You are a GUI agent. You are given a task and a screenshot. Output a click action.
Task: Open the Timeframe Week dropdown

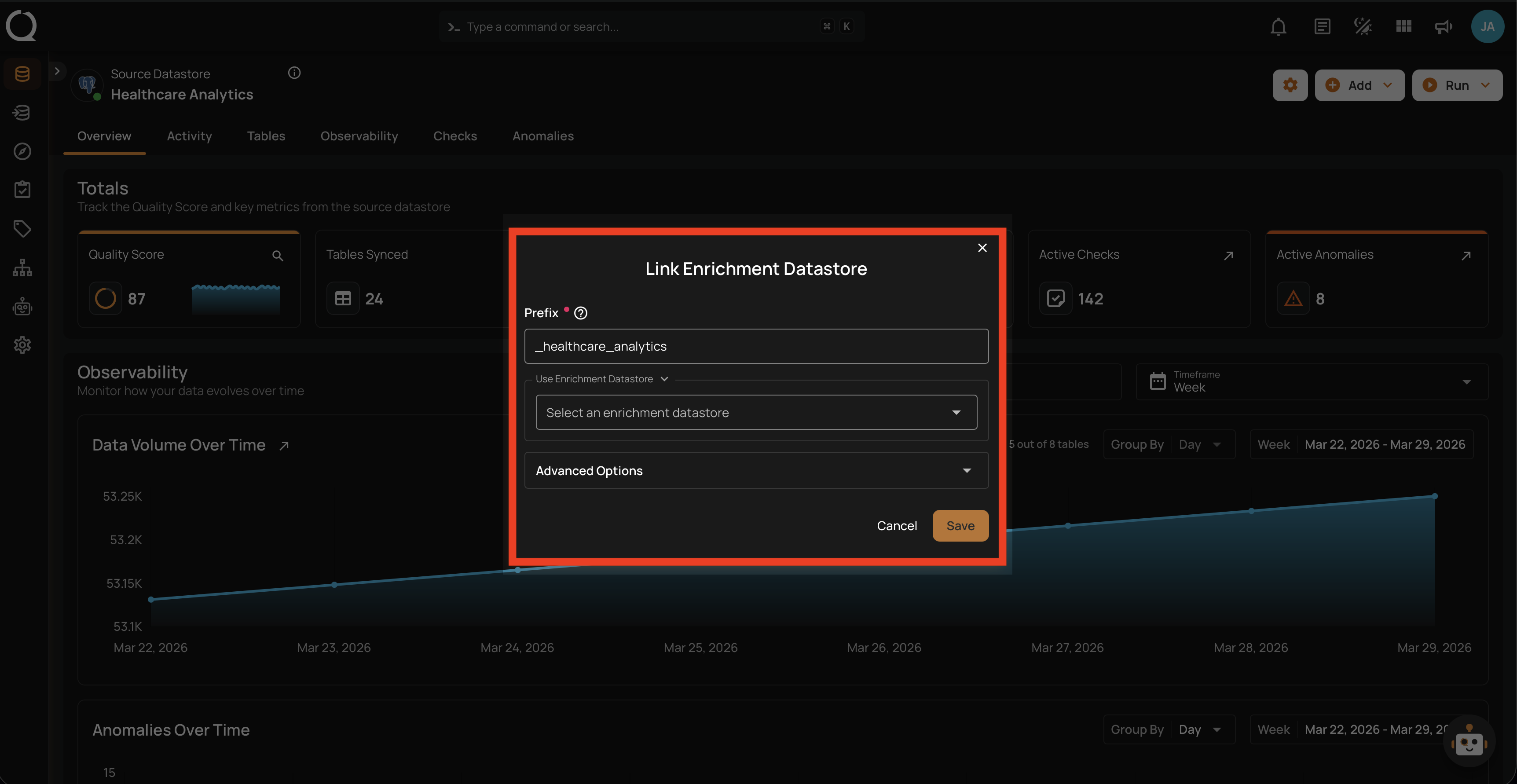(x=1312, y=382)
